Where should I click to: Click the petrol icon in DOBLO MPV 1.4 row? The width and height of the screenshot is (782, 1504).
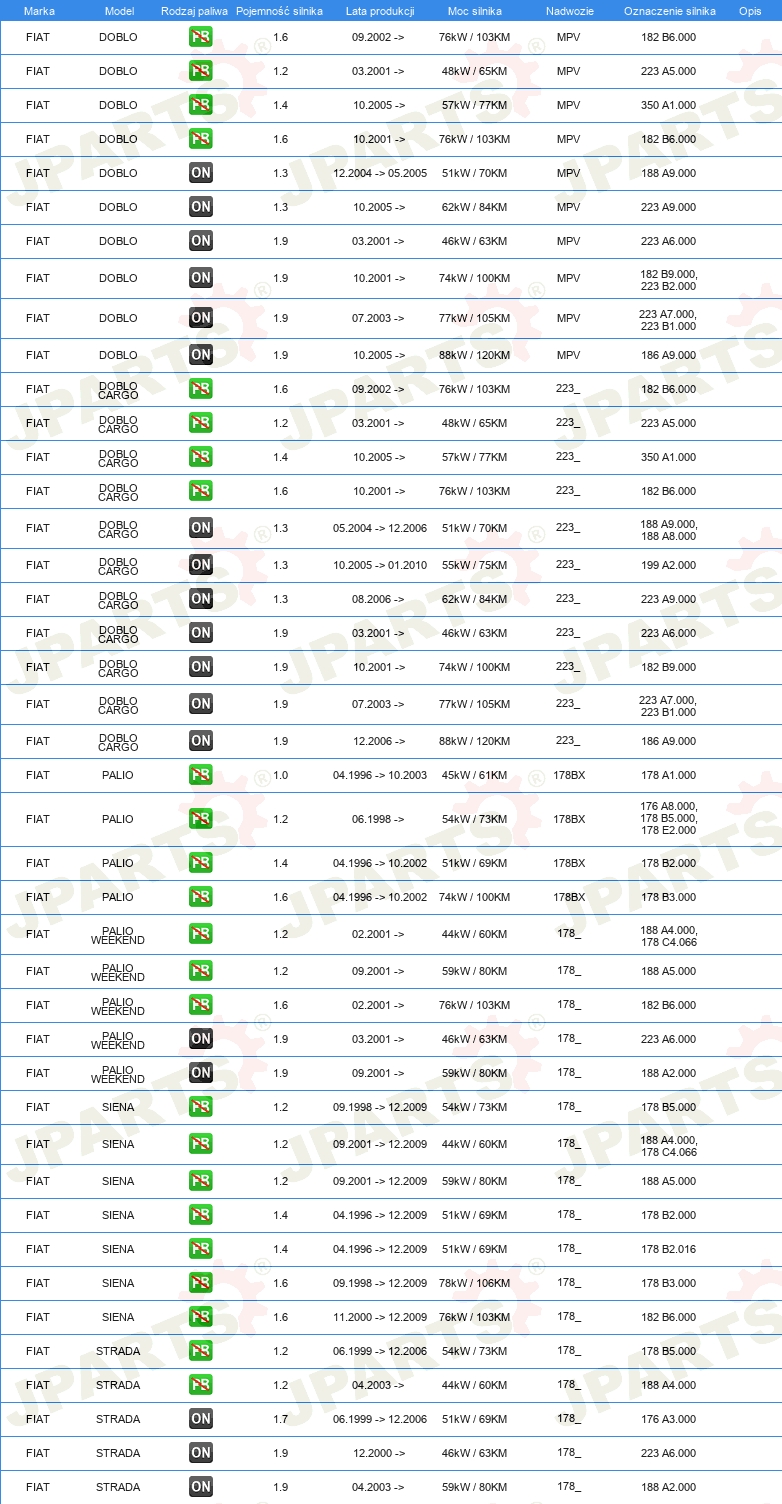201,105
